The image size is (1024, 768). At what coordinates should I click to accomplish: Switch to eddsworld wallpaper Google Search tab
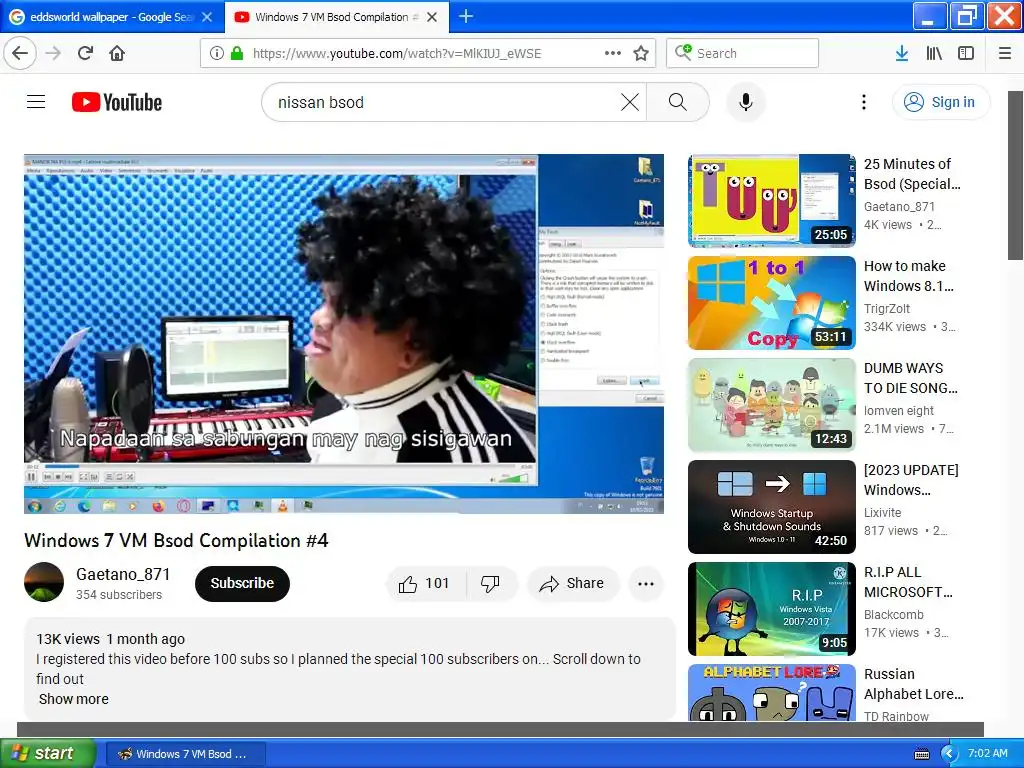click(112, 17)
